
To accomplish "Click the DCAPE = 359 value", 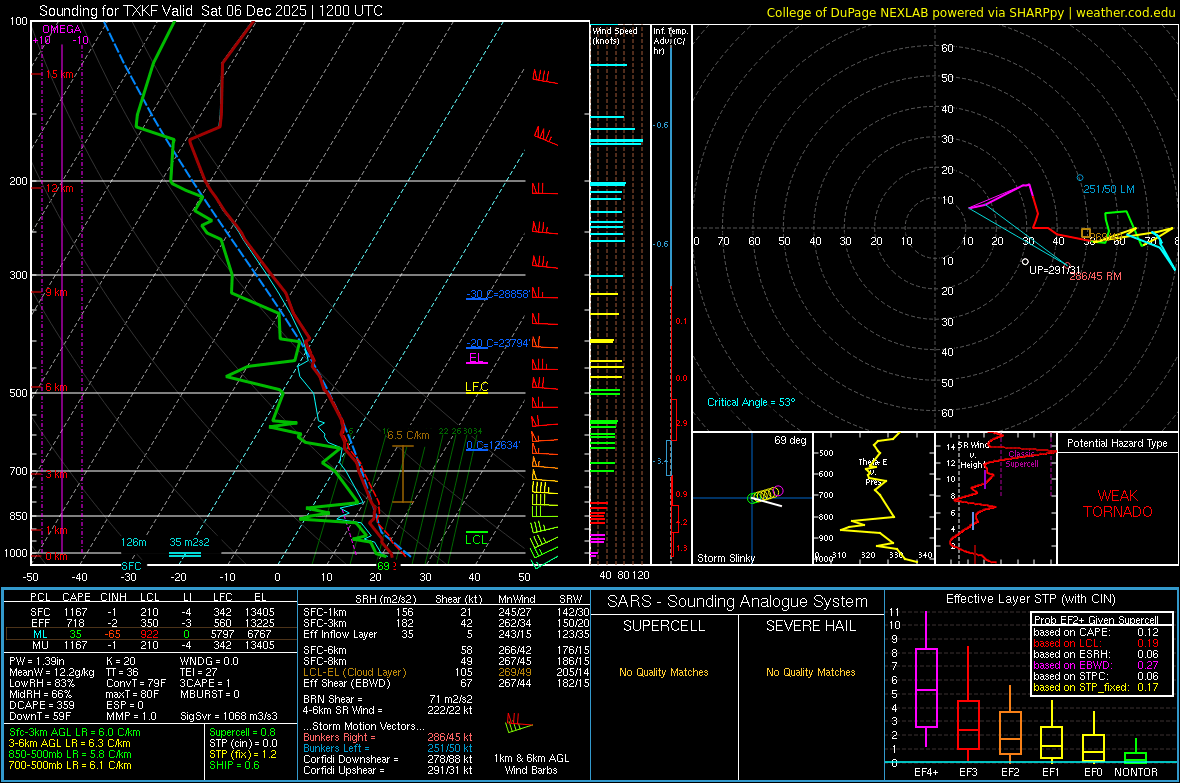I will tap(41, 705).
